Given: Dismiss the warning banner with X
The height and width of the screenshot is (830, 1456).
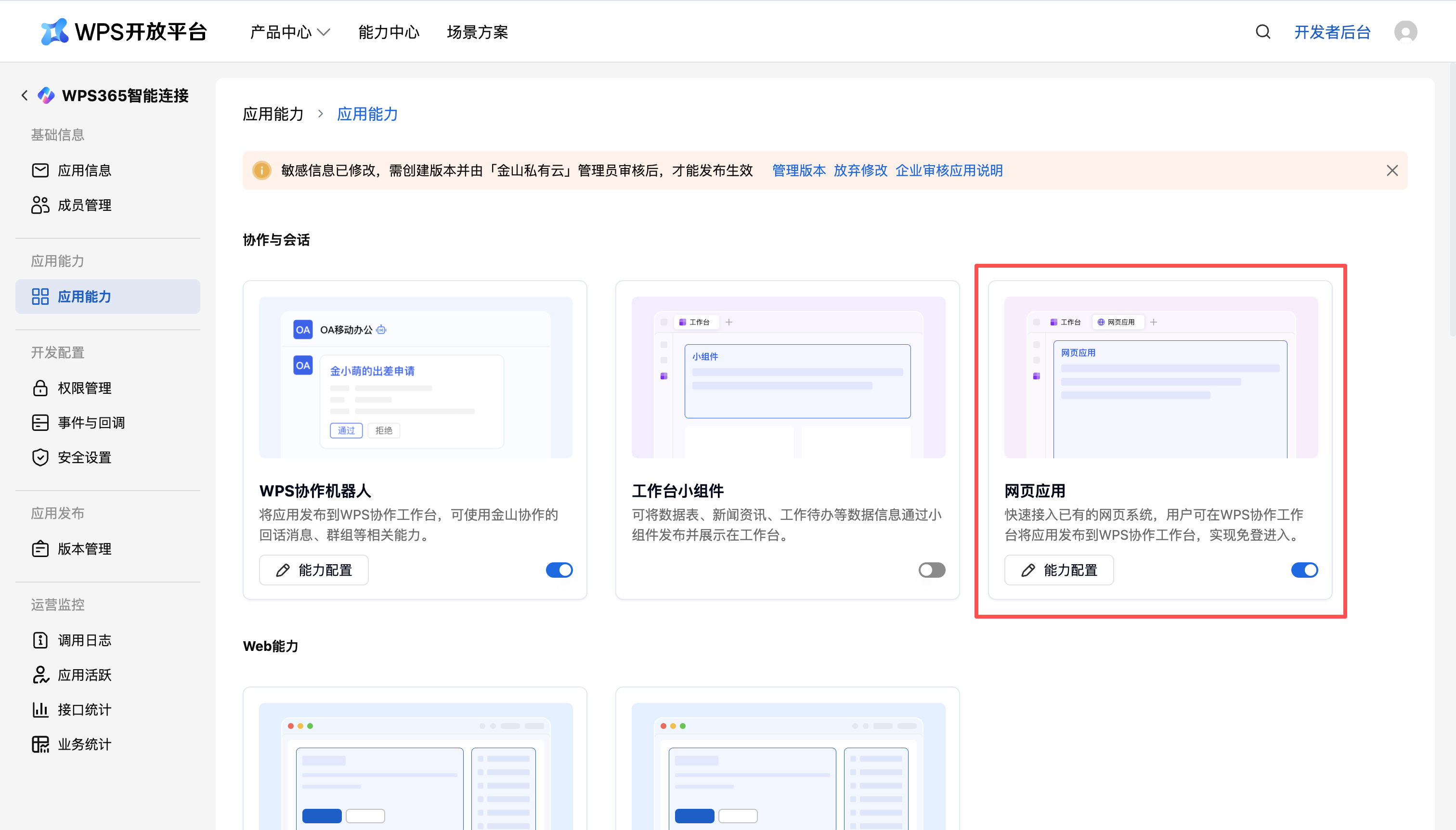Looking at the screenshot, I should click(1391, 170).
